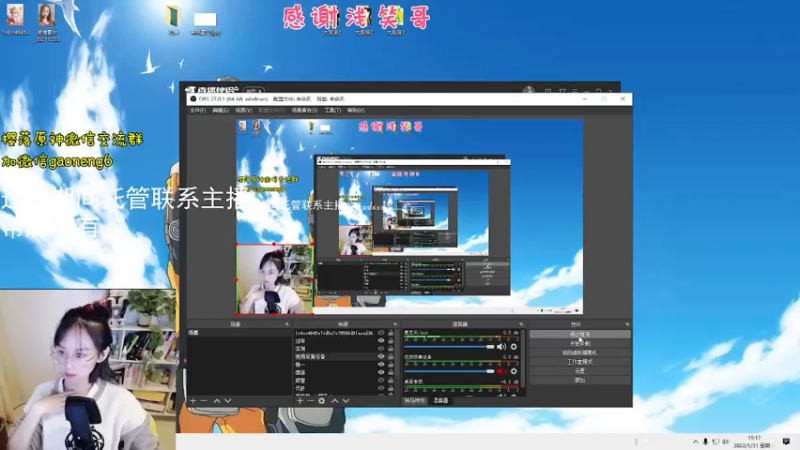Open volume icon in the system tray
Screen dimensions: 800x450
725,442
